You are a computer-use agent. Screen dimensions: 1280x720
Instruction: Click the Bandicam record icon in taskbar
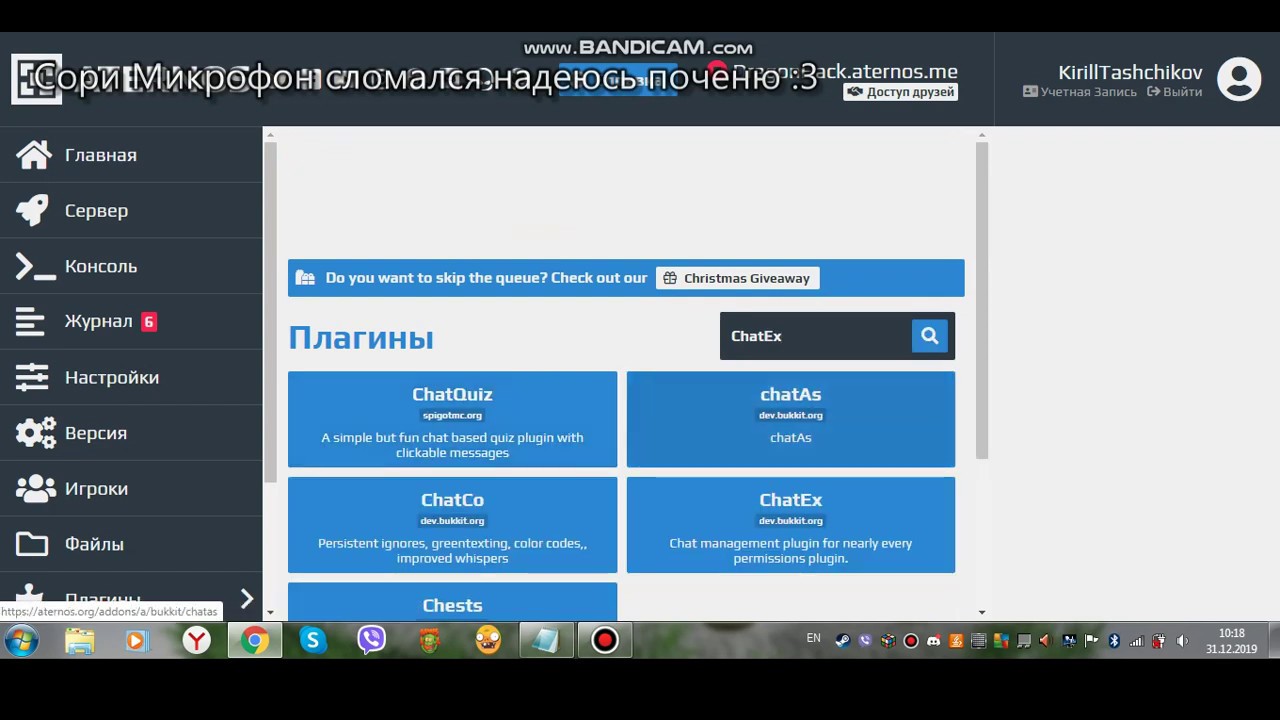click(605, 640)
